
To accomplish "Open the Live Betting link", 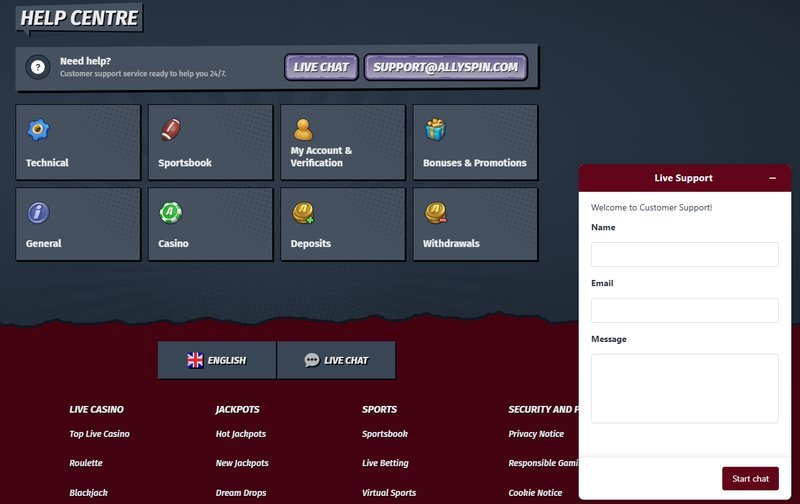I will click(x=385, y=463).
